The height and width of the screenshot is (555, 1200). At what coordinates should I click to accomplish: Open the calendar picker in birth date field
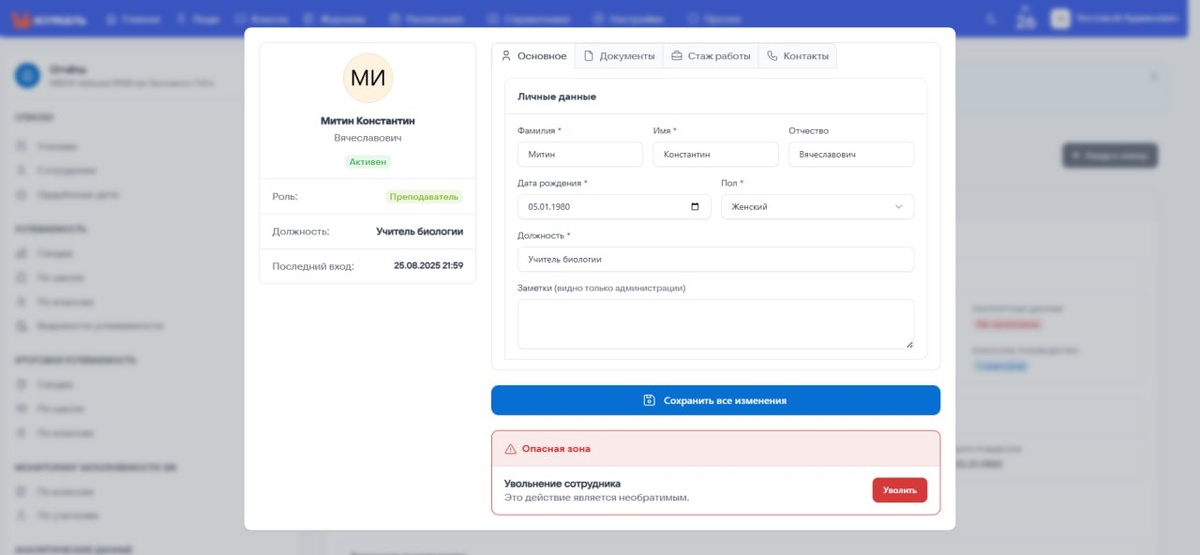pos(695,207)
